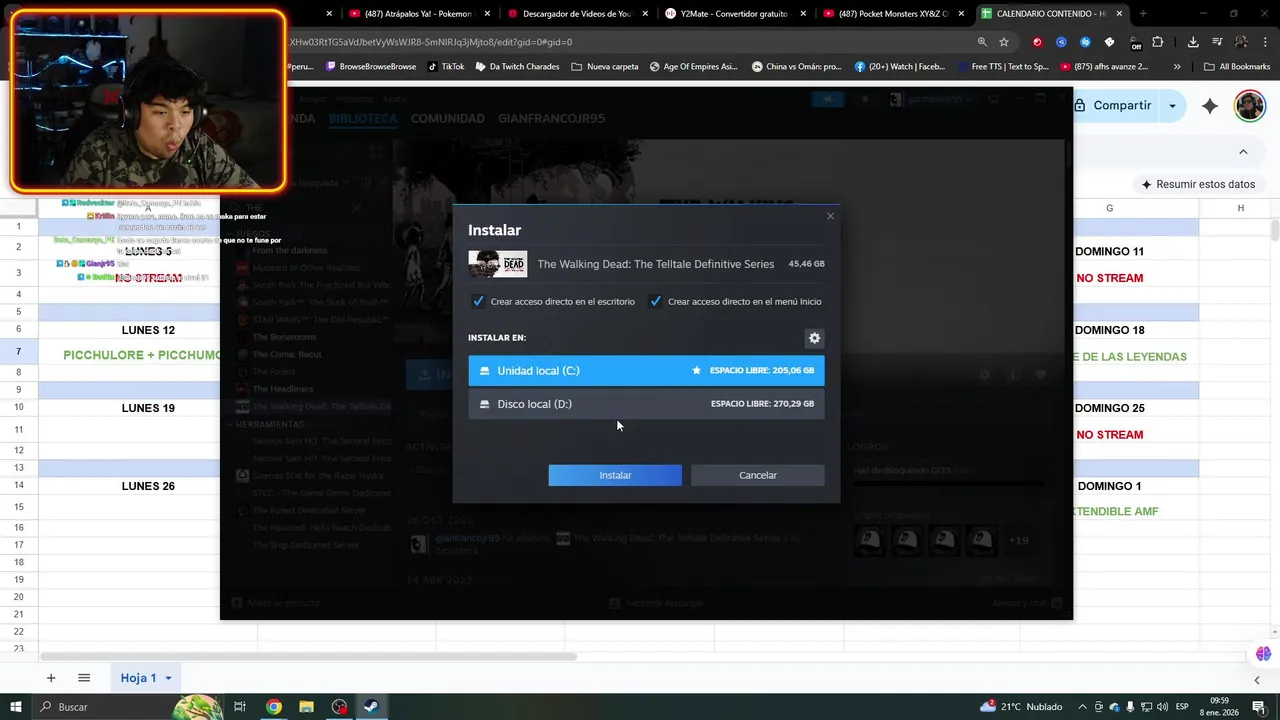
Task: Open the China vs Omán bookmark
Action: [795, 67]
